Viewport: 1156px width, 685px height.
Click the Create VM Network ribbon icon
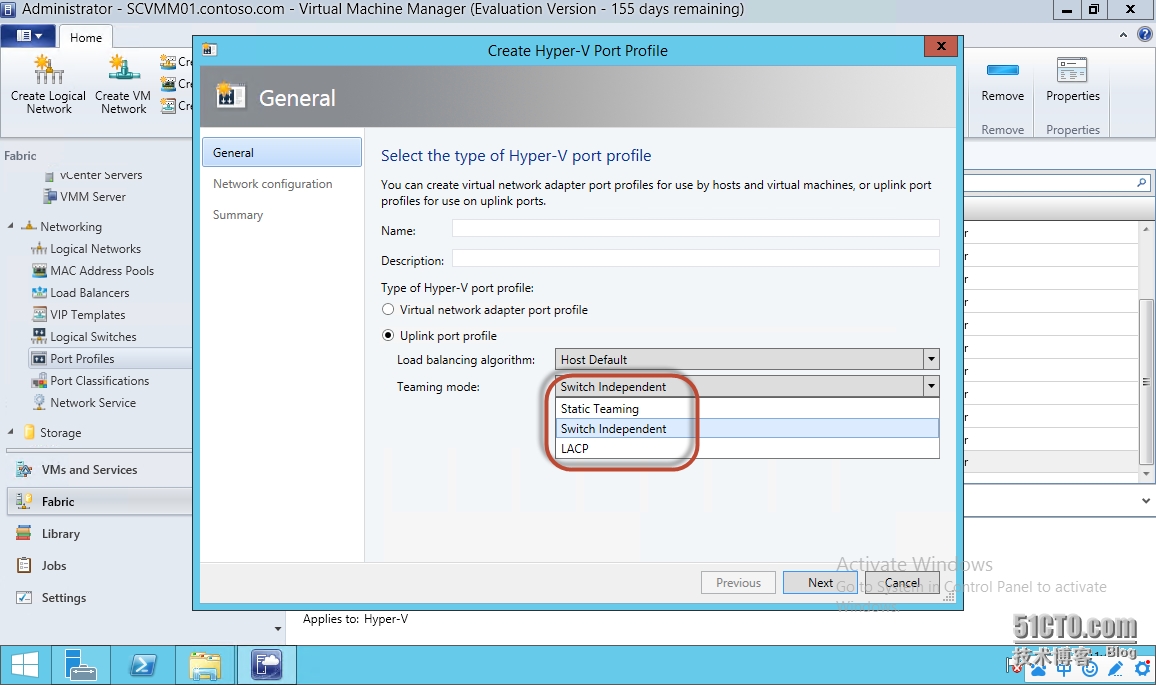click(x=123, y=69)
